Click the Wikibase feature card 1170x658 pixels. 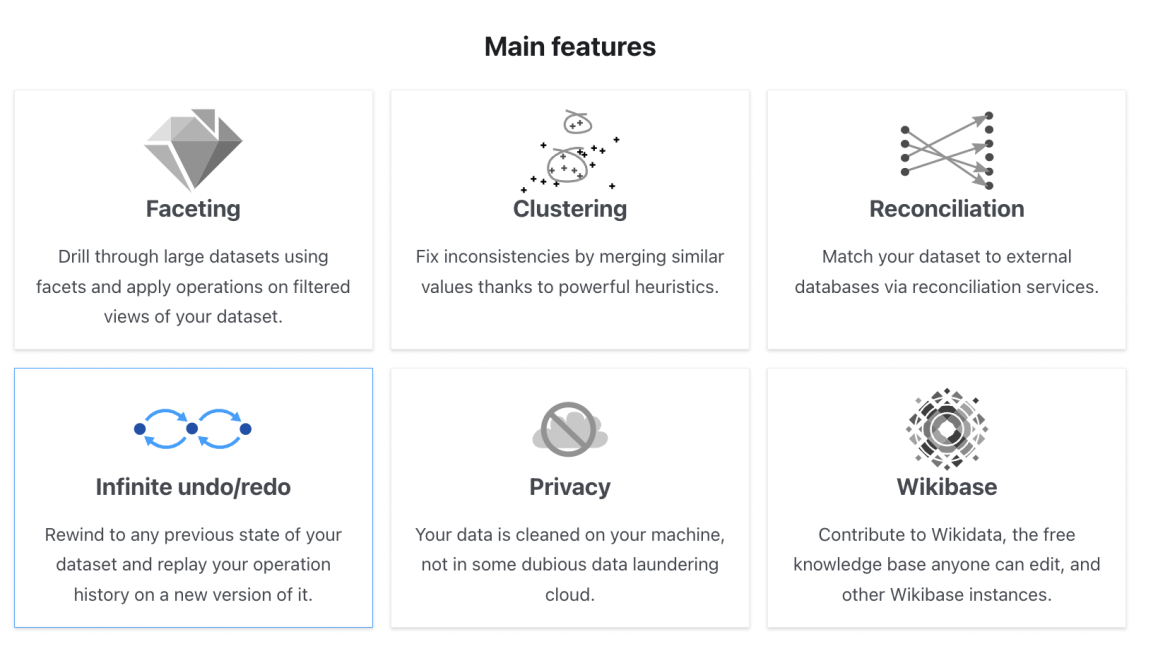(x=946, y=497)
